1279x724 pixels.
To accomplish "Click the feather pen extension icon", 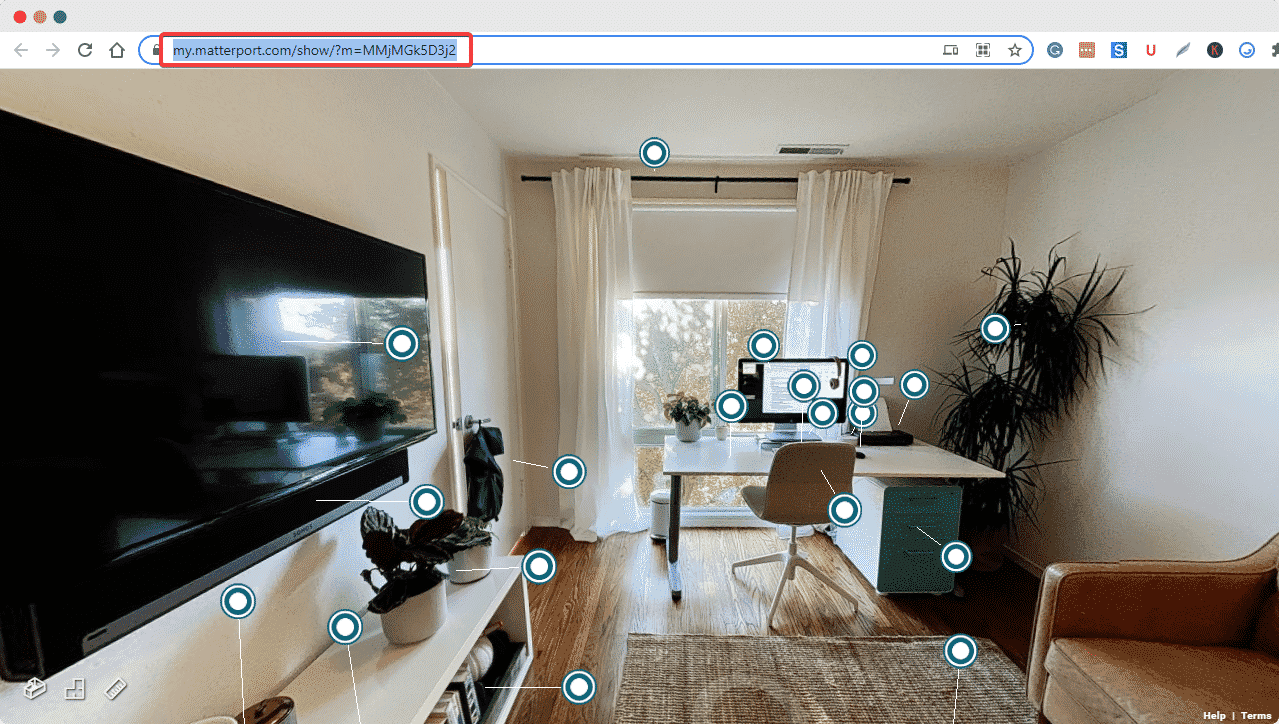I will click(1182, 49).
